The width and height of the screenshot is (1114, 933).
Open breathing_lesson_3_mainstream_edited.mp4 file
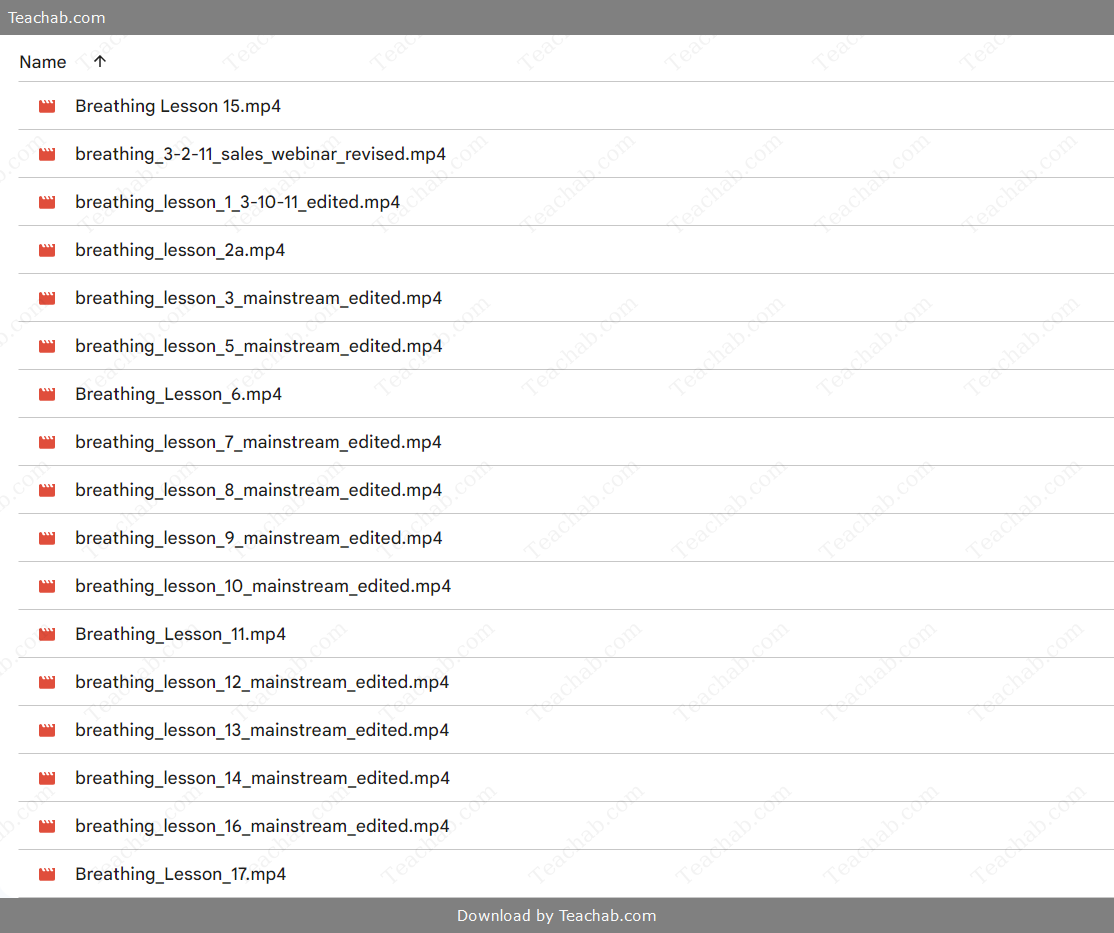258,298
